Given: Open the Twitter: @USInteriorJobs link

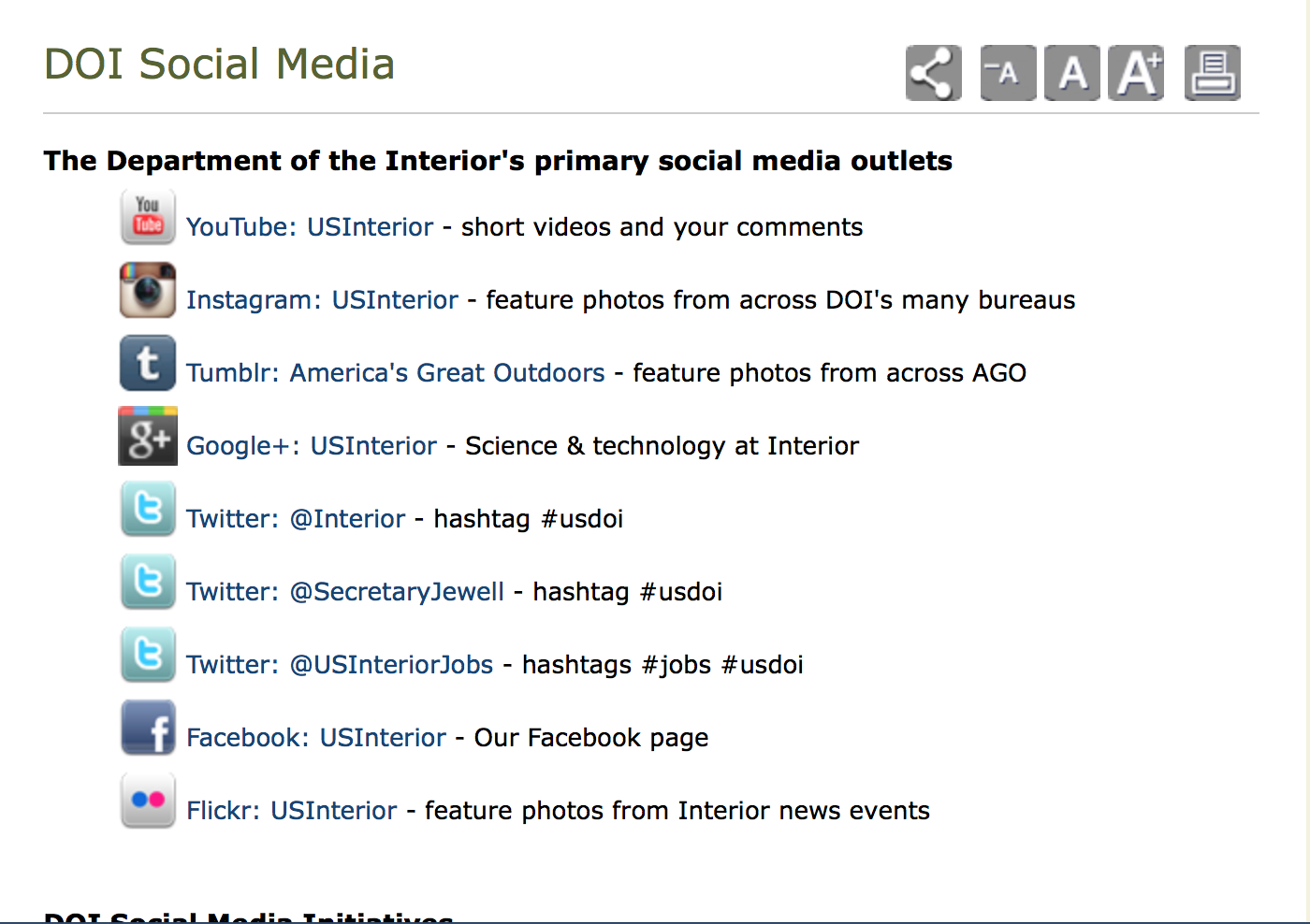Looking at the screenshot, I should 340,665.
